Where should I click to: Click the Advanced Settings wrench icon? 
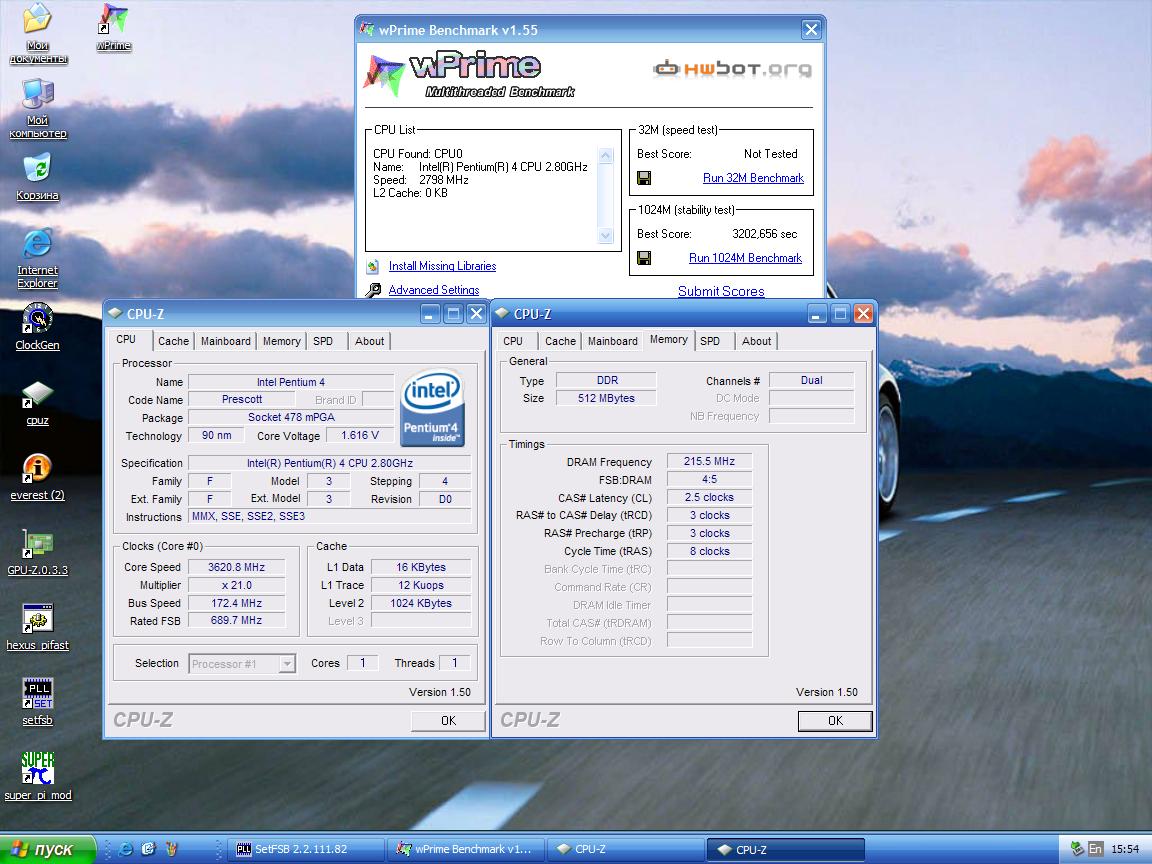[x=373, y=290]
